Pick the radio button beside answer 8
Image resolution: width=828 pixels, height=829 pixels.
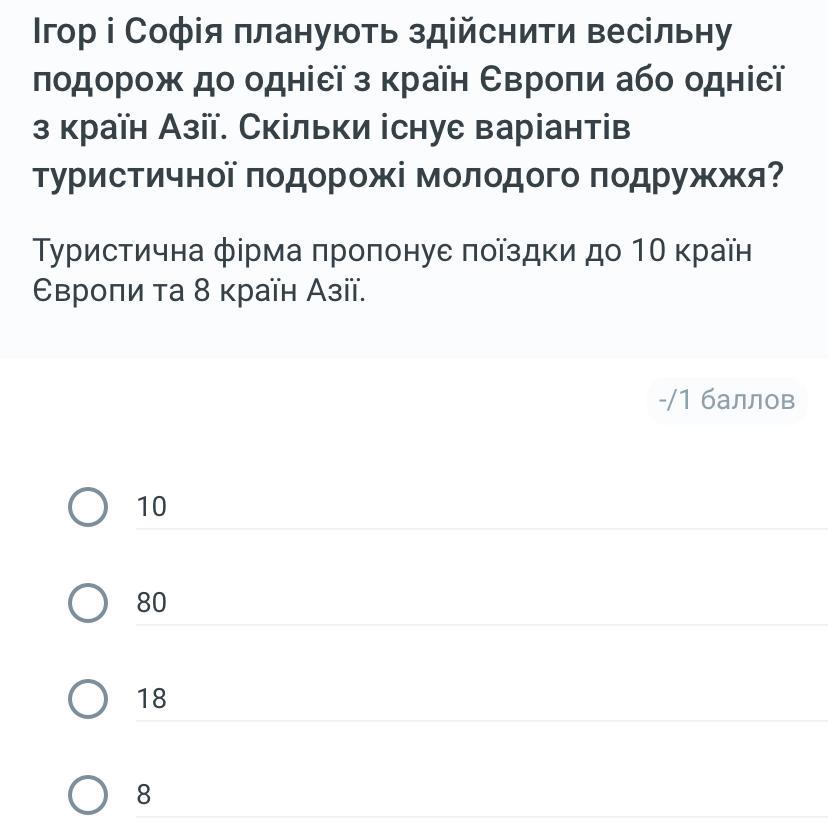pos(88,795)
